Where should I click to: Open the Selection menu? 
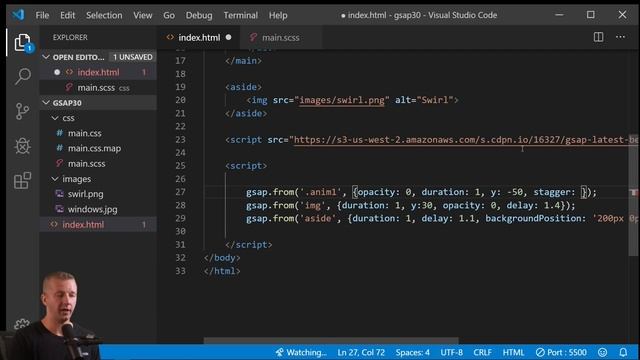(x=104, y=16)
